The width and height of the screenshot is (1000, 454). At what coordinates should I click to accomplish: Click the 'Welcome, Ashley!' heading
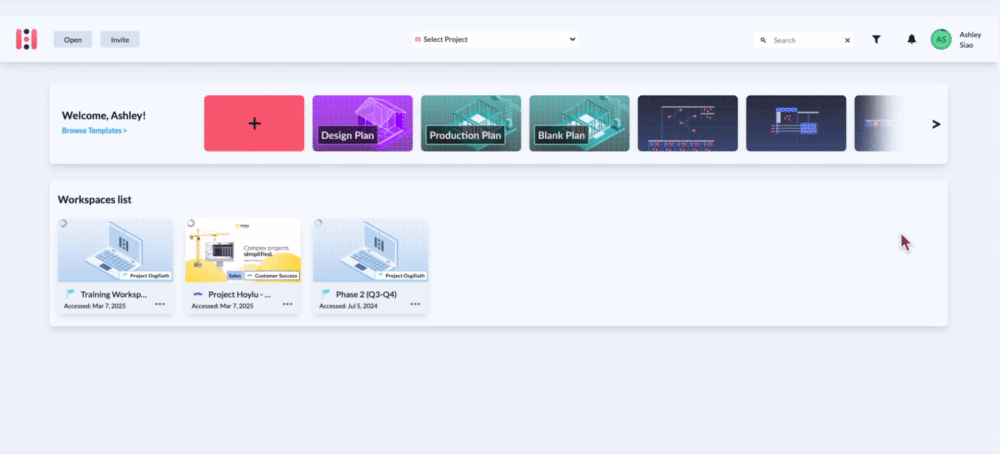point(104,115)
